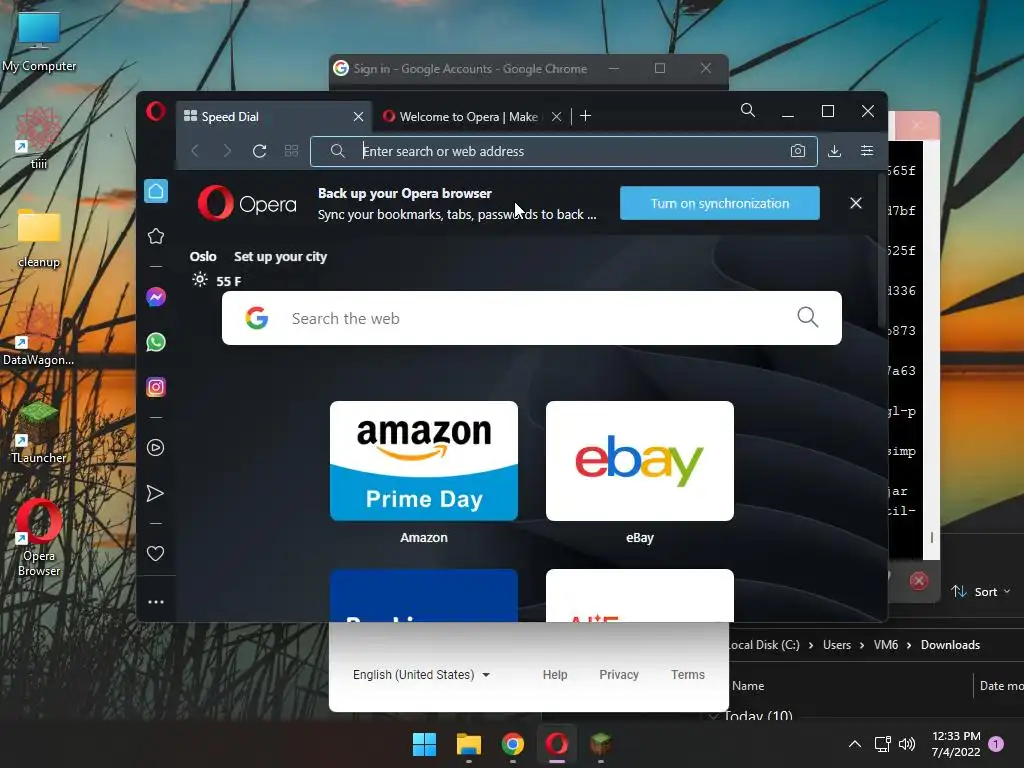The width and height of the screenshot is (1024, 768).
Task: Click red X icon behind Opera window
Action: [x=918, y=581]
